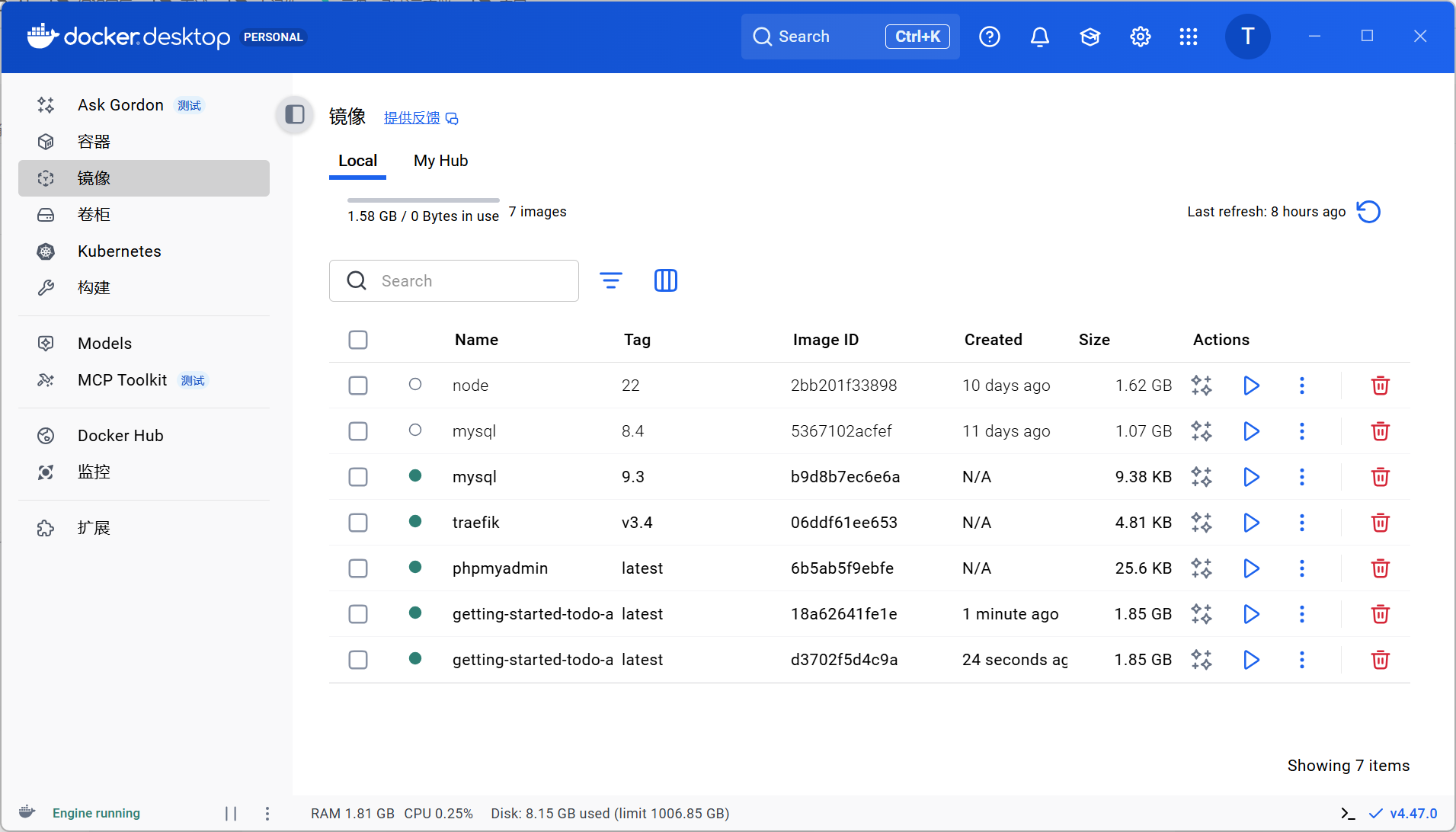Open Docker Hub in the sidebar
This screenshot has height=832, width=1456.
coord(144,436)
